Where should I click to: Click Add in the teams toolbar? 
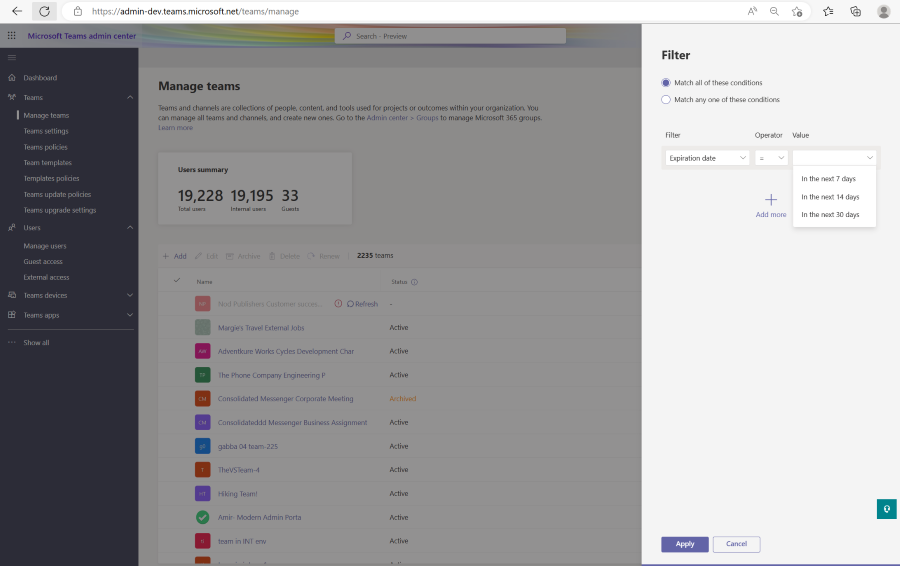pos(174,256)
